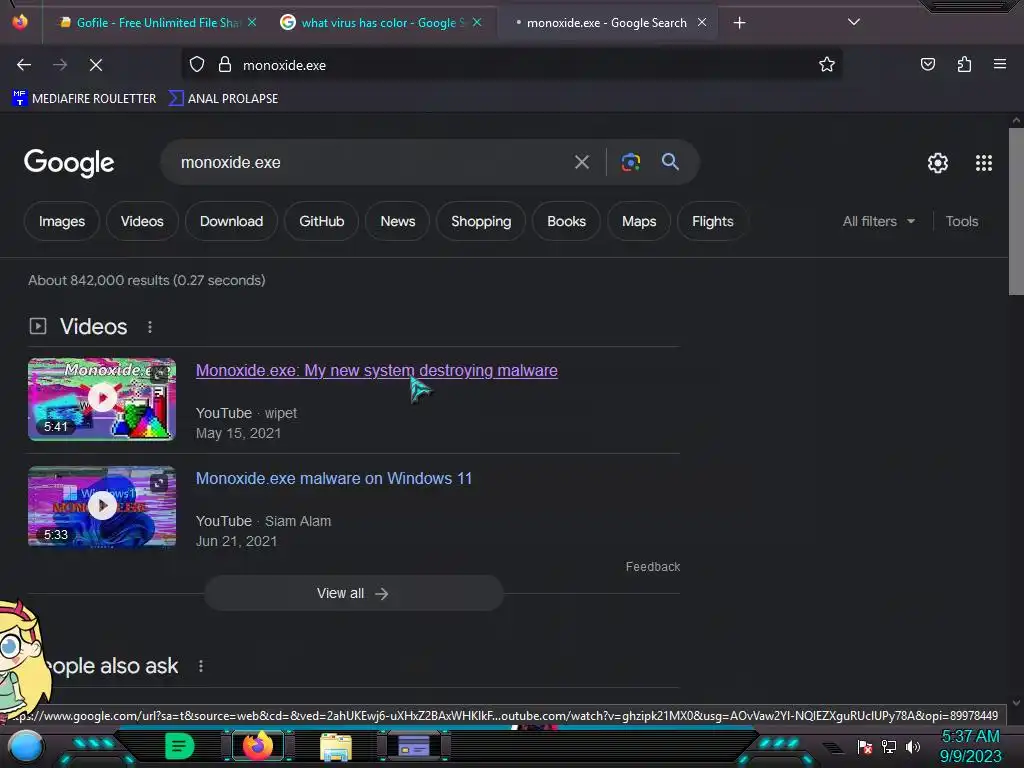The height and width of the screenshot is (768, 1024).
Task: Filter results by Shopping
Action: (x=481, y=221)
